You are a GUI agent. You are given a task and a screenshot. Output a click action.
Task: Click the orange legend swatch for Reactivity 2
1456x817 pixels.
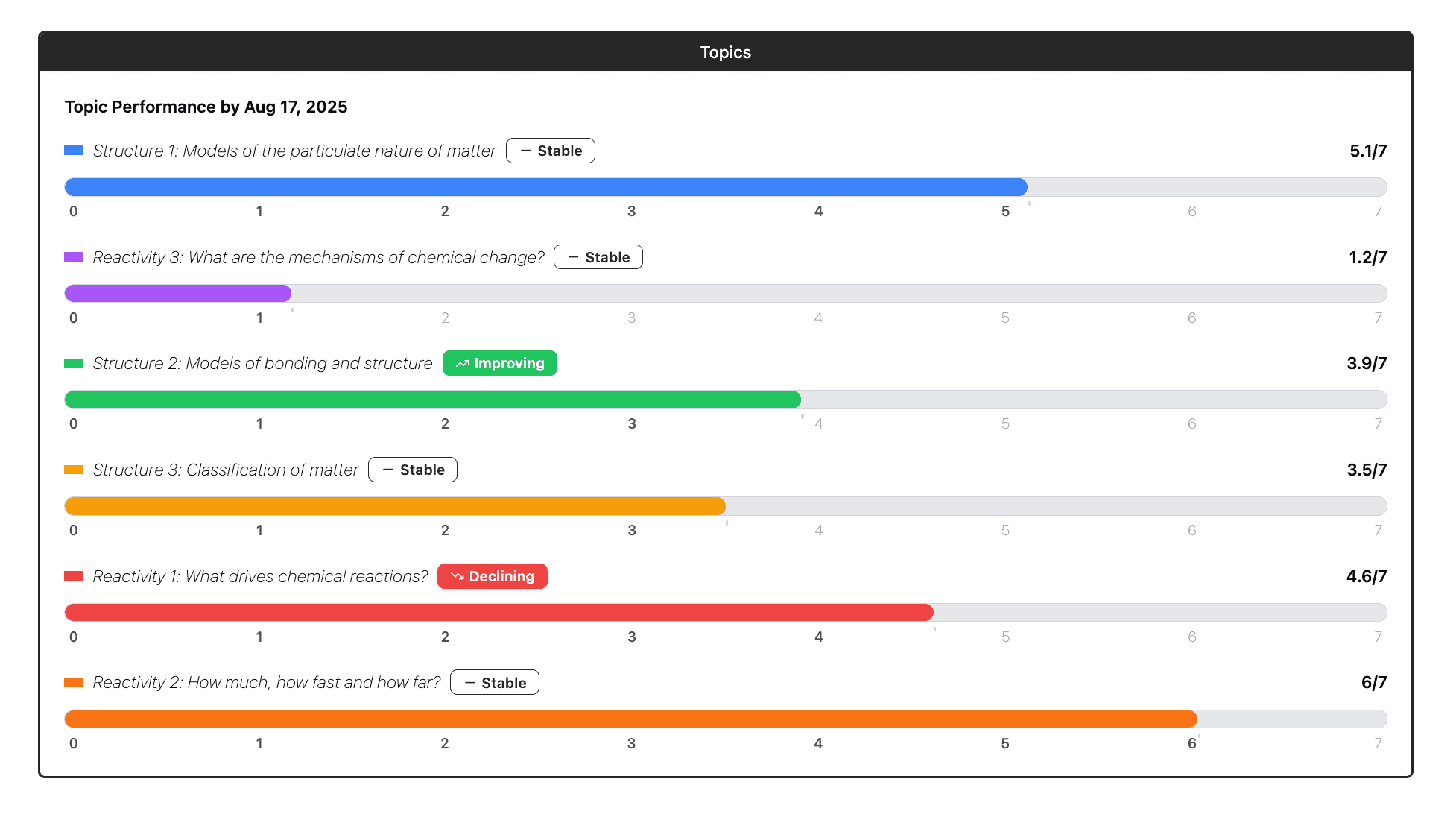pos(74,681)
